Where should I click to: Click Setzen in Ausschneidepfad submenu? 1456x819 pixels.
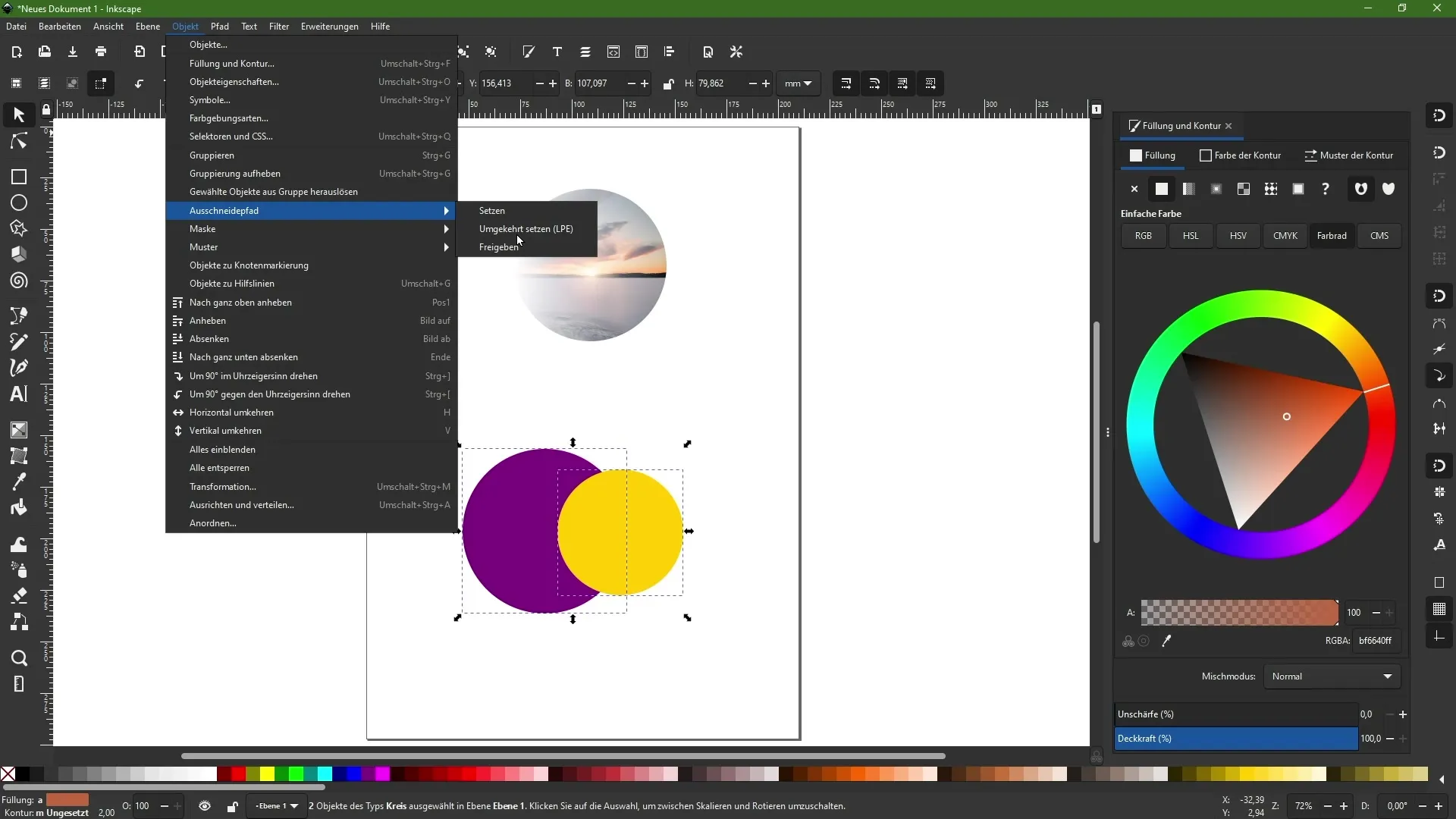[493, 210]
